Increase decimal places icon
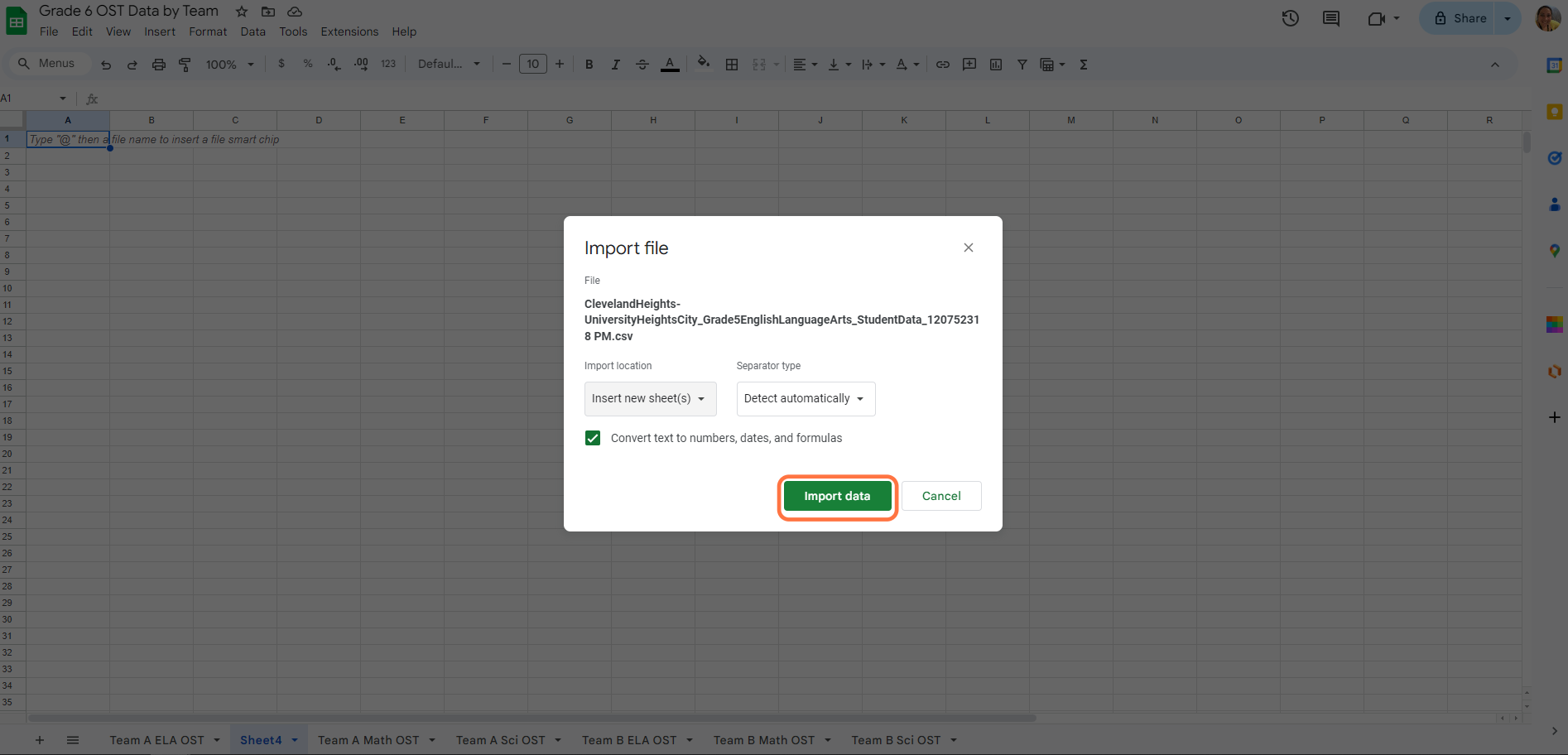 tap(361, 64)
